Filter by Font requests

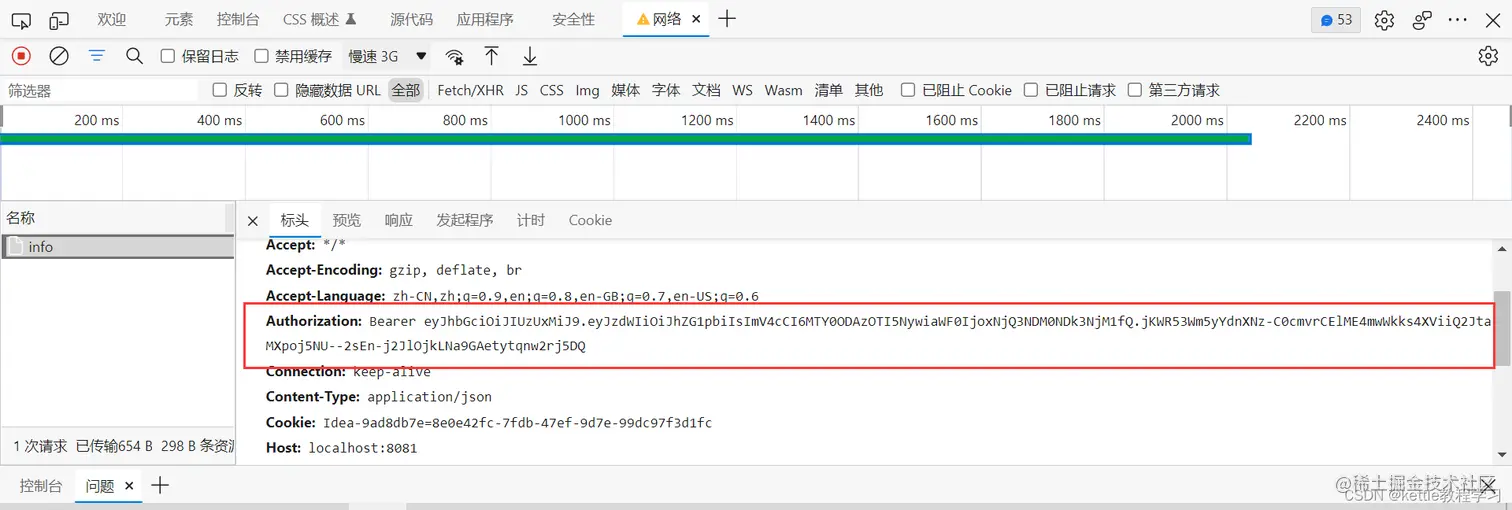tap(666, 90)
